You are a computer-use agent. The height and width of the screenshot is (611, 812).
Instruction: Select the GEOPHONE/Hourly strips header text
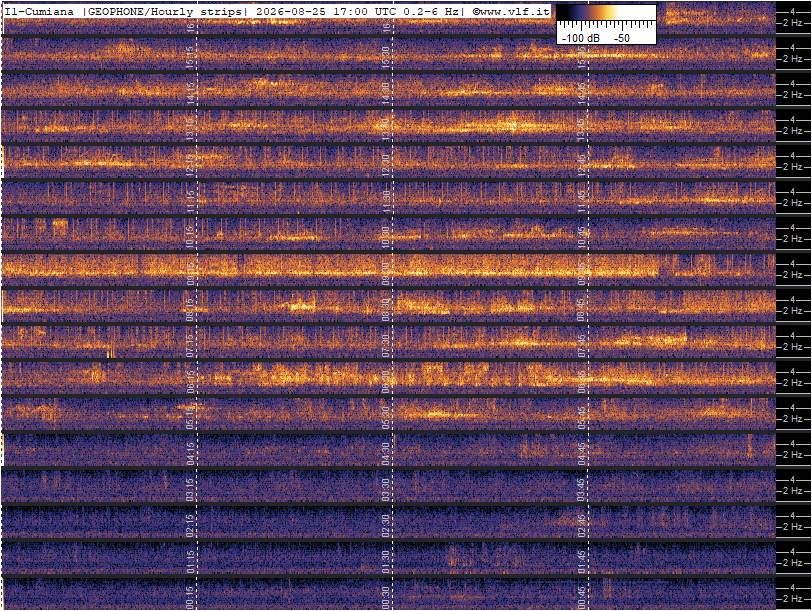click(x=165, y=11)
